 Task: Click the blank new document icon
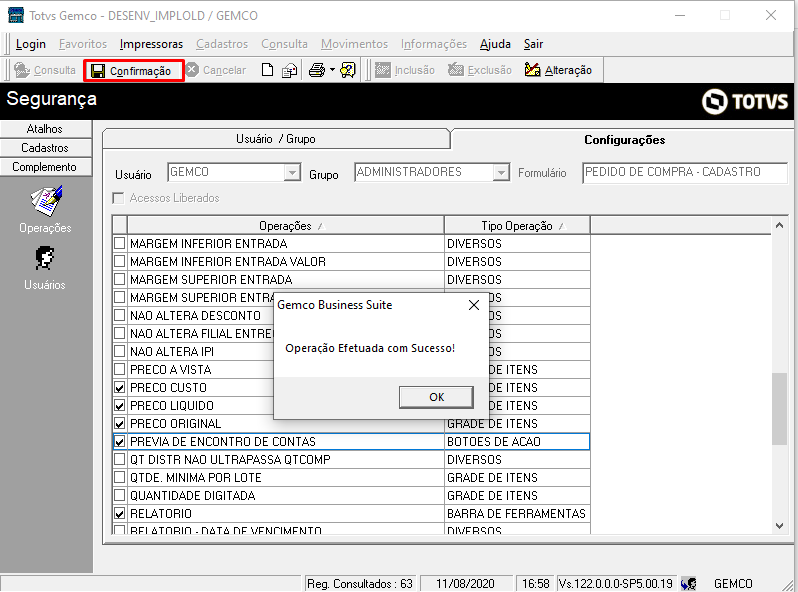[267, 70]
